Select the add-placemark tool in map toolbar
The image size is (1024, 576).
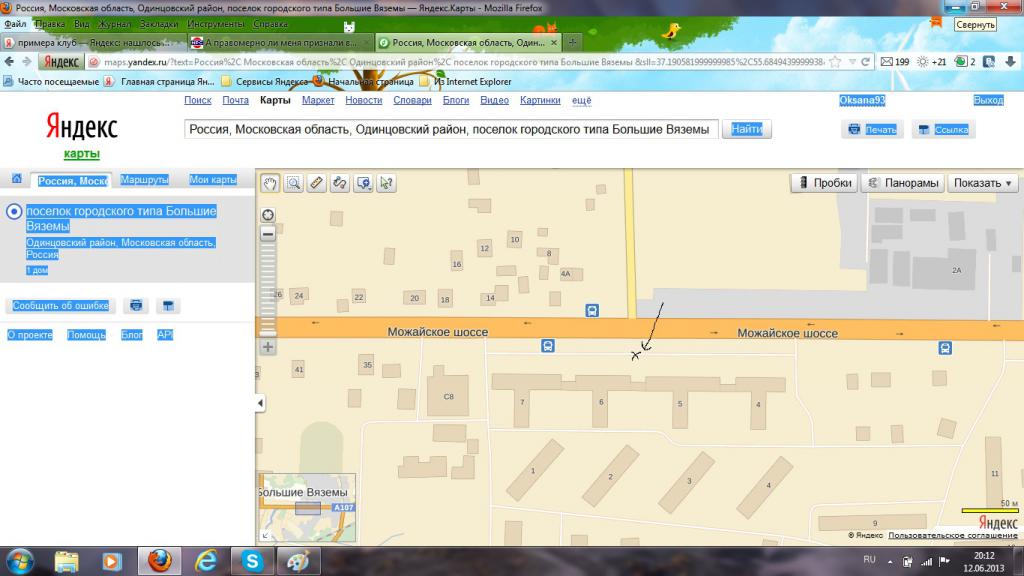coord(363,184)
